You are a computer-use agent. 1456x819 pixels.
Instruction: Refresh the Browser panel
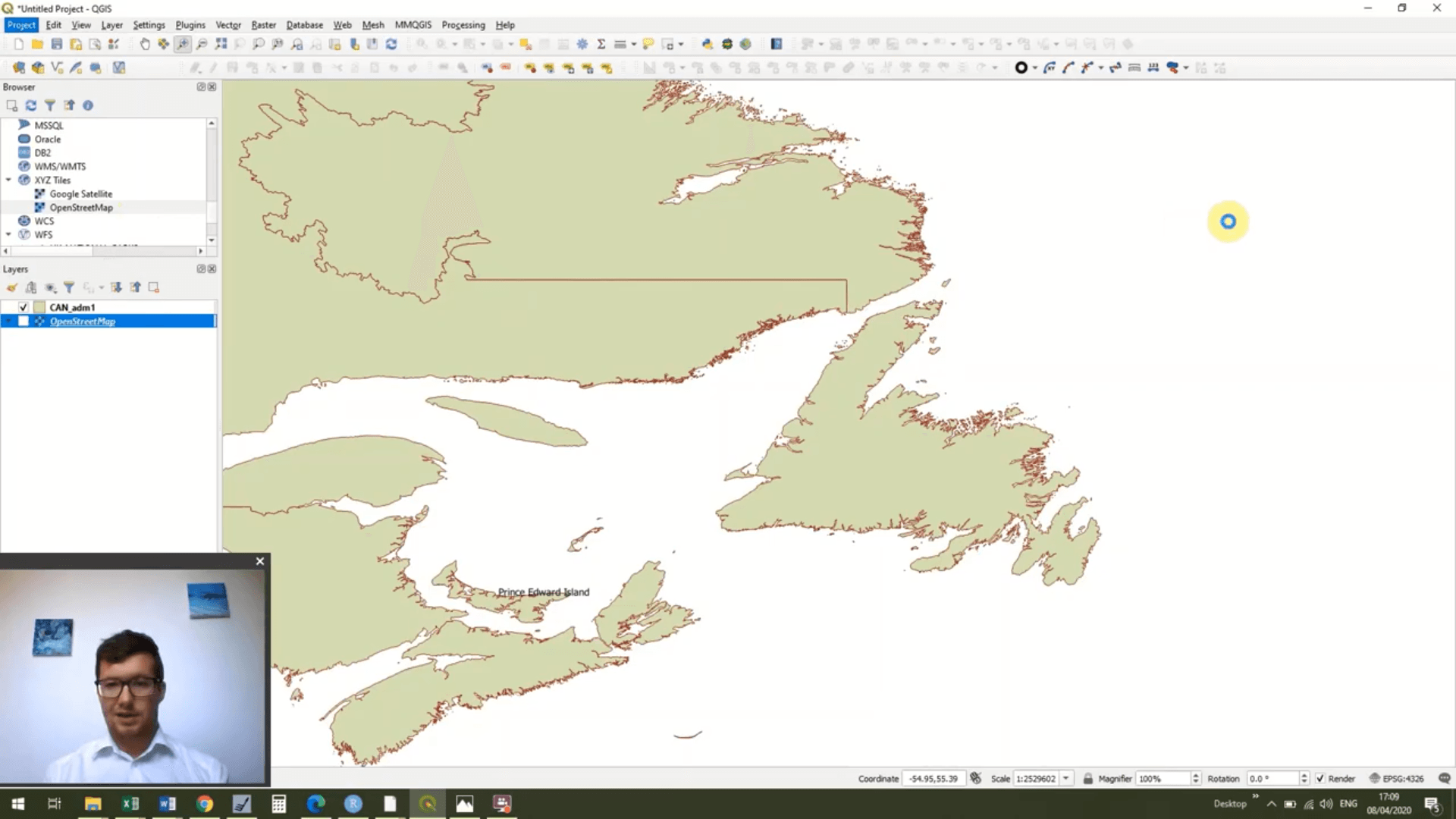click(x=30, y=105)
